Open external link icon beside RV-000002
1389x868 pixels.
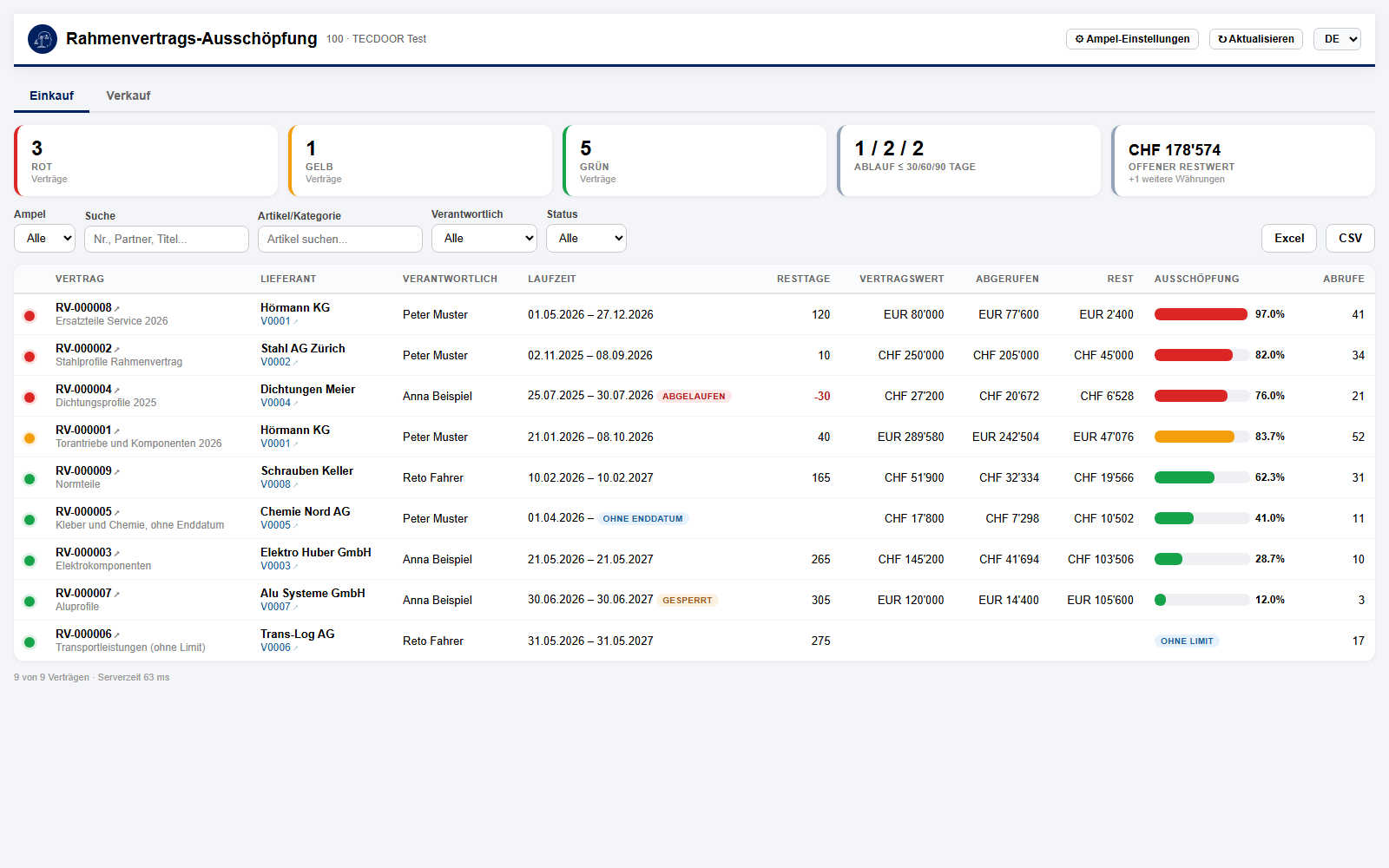(117, 349)
